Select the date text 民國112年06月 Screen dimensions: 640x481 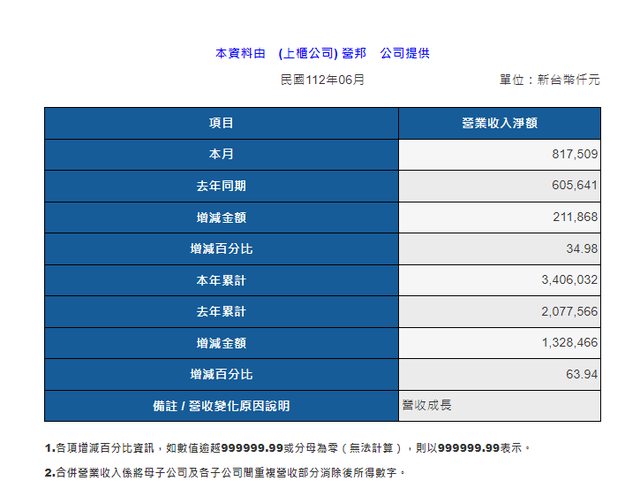[x=323, y=79]
